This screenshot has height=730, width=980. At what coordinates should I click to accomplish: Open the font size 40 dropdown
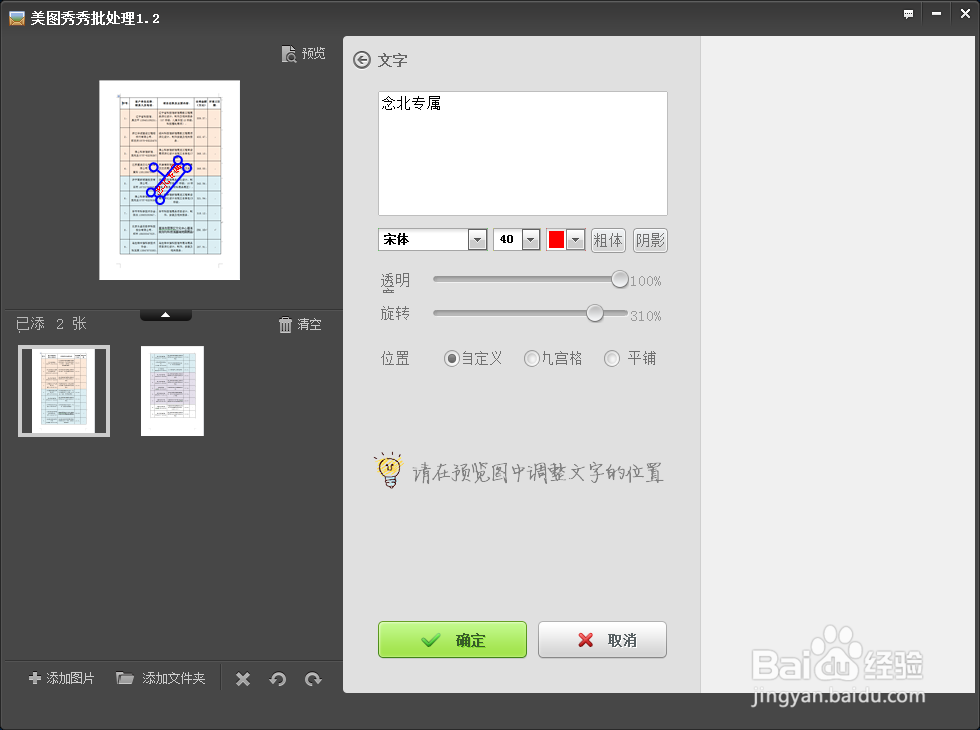(530, 239)
